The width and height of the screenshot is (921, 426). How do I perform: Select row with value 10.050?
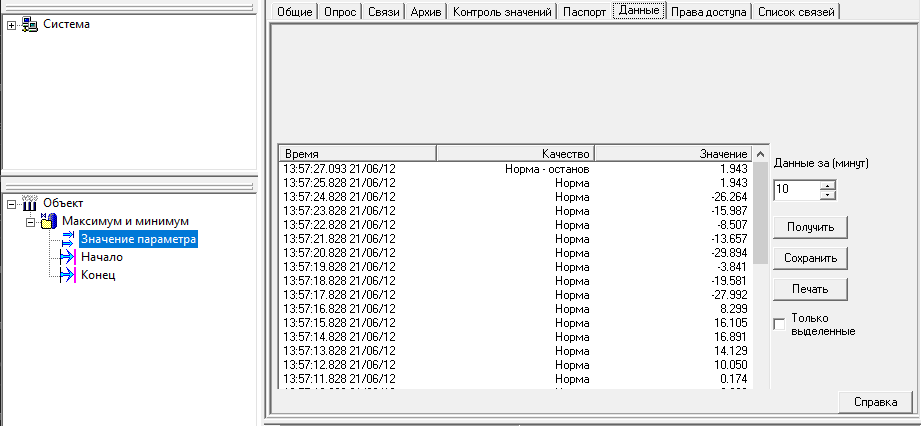click(516, 365)
